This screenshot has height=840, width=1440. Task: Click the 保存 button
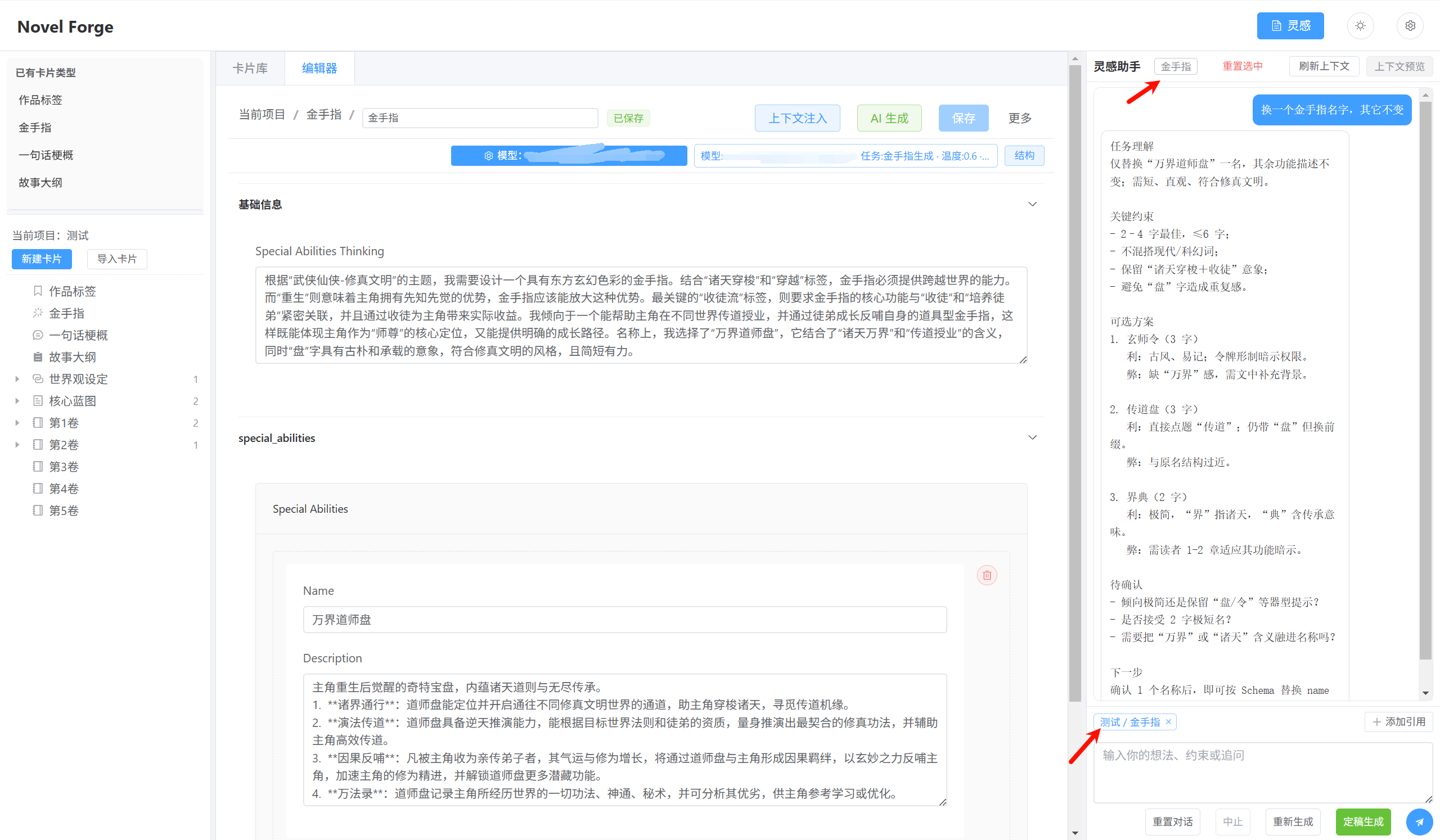[964, 118]
